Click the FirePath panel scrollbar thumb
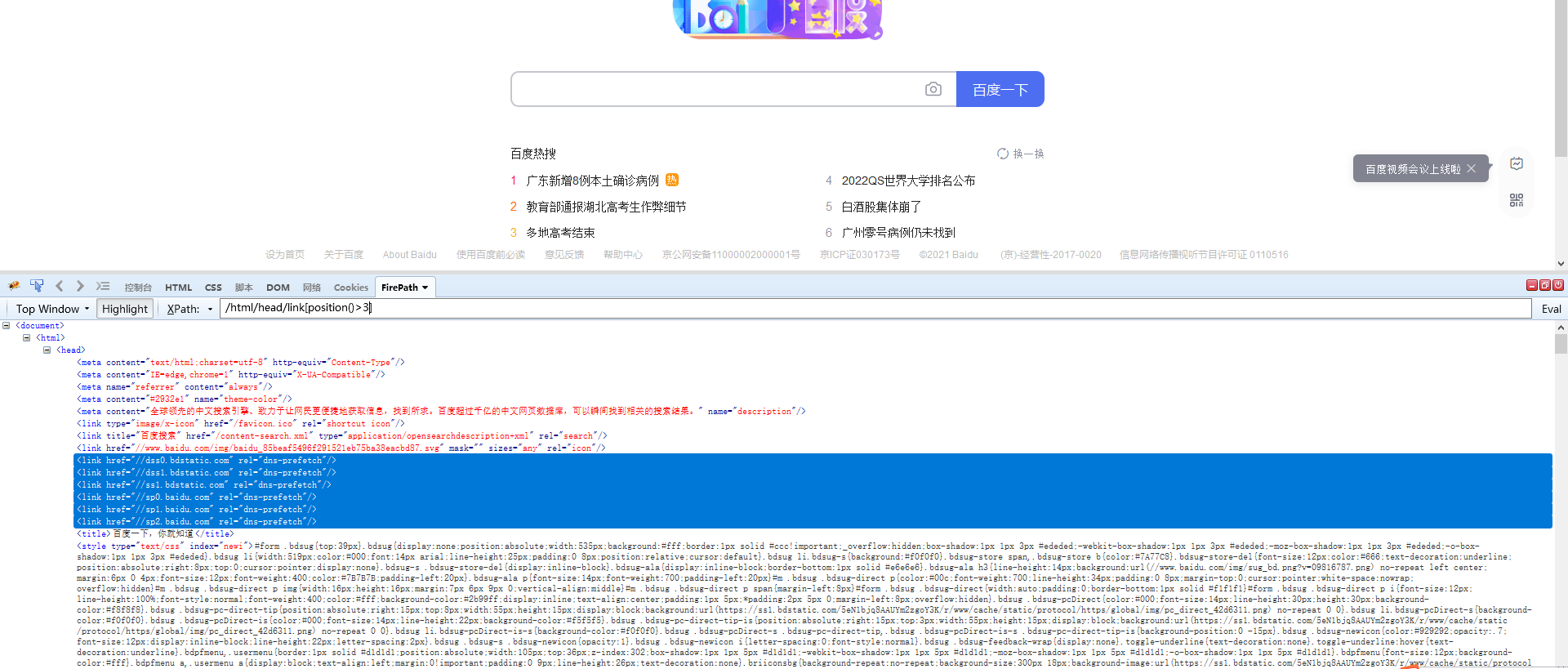 1561,344
